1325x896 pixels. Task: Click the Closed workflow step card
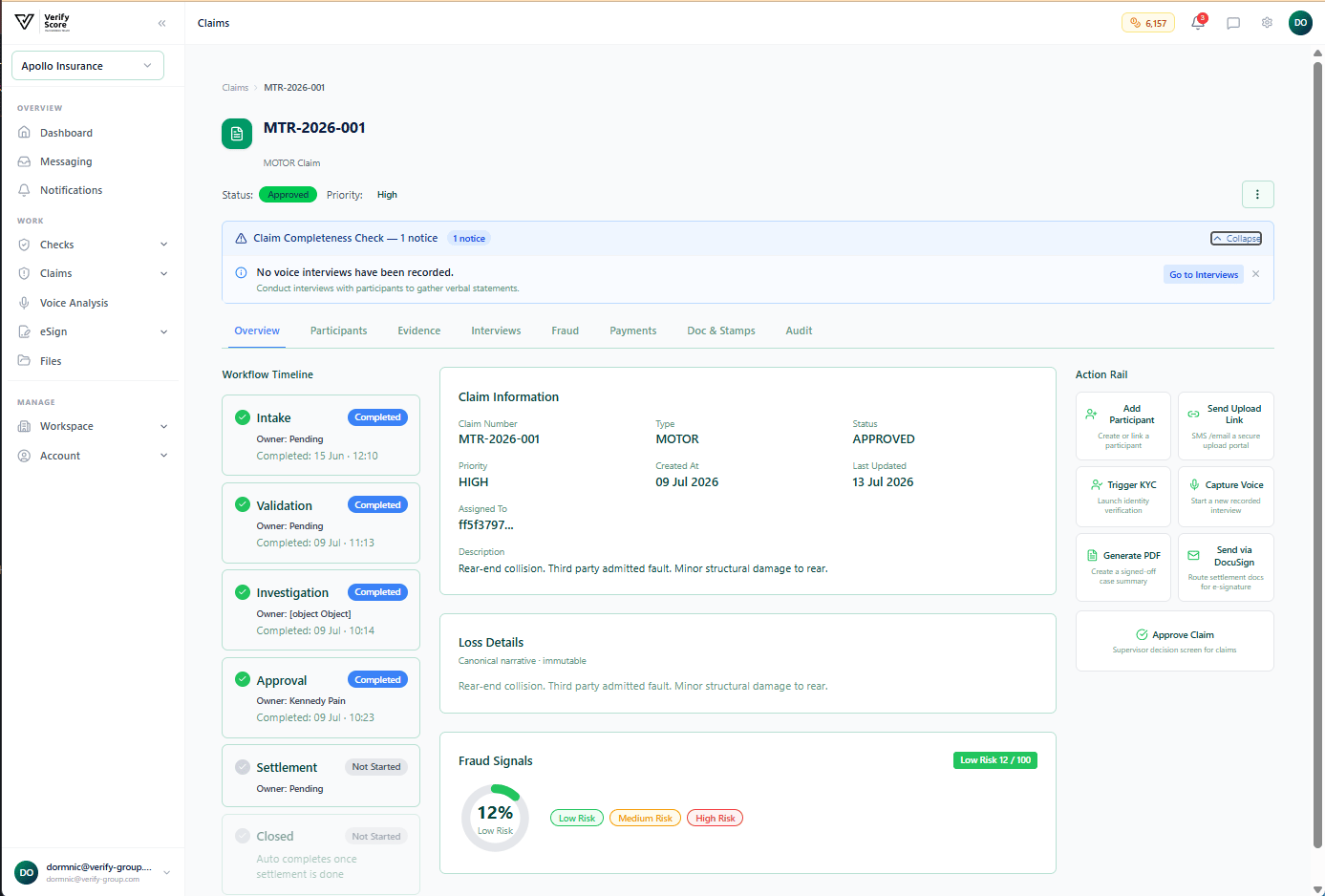click(x=321, y=854)
